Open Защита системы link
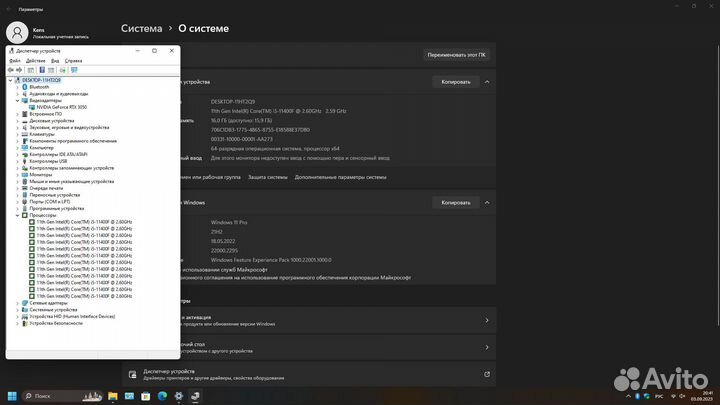This screenshot has height=405, width=720. click(268, 177)
